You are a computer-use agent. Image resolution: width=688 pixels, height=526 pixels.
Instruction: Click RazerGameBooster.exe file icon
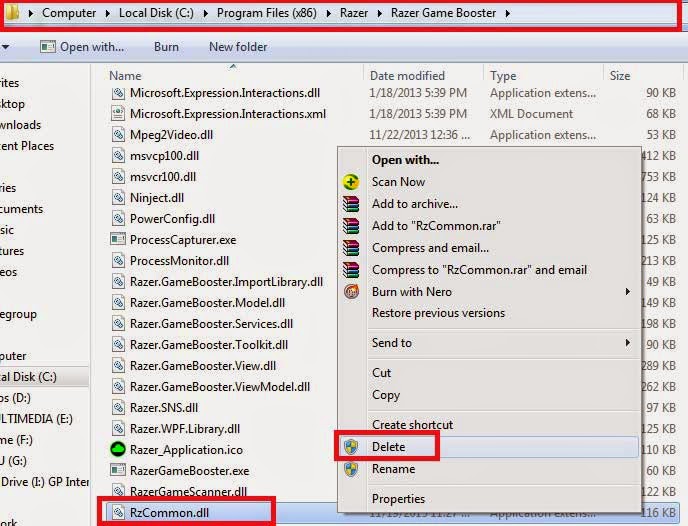[x=118, y=470]
